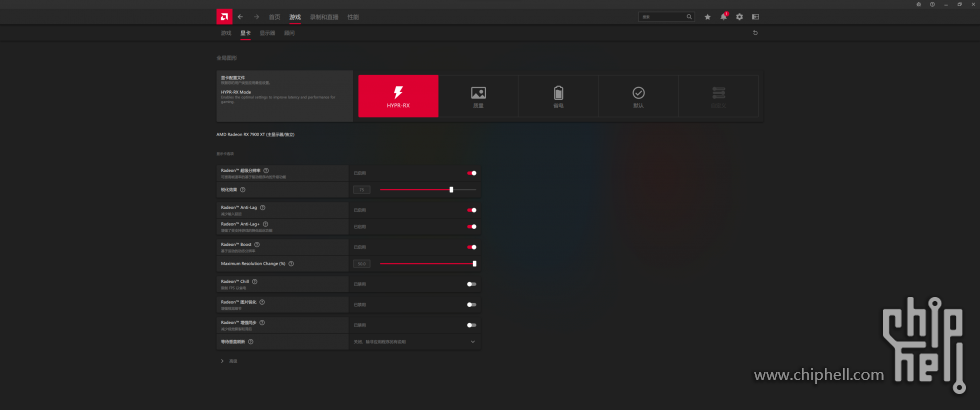Select the HYPR-RX profile tile
The image size is (980, 410).
[x=398, y=96]
